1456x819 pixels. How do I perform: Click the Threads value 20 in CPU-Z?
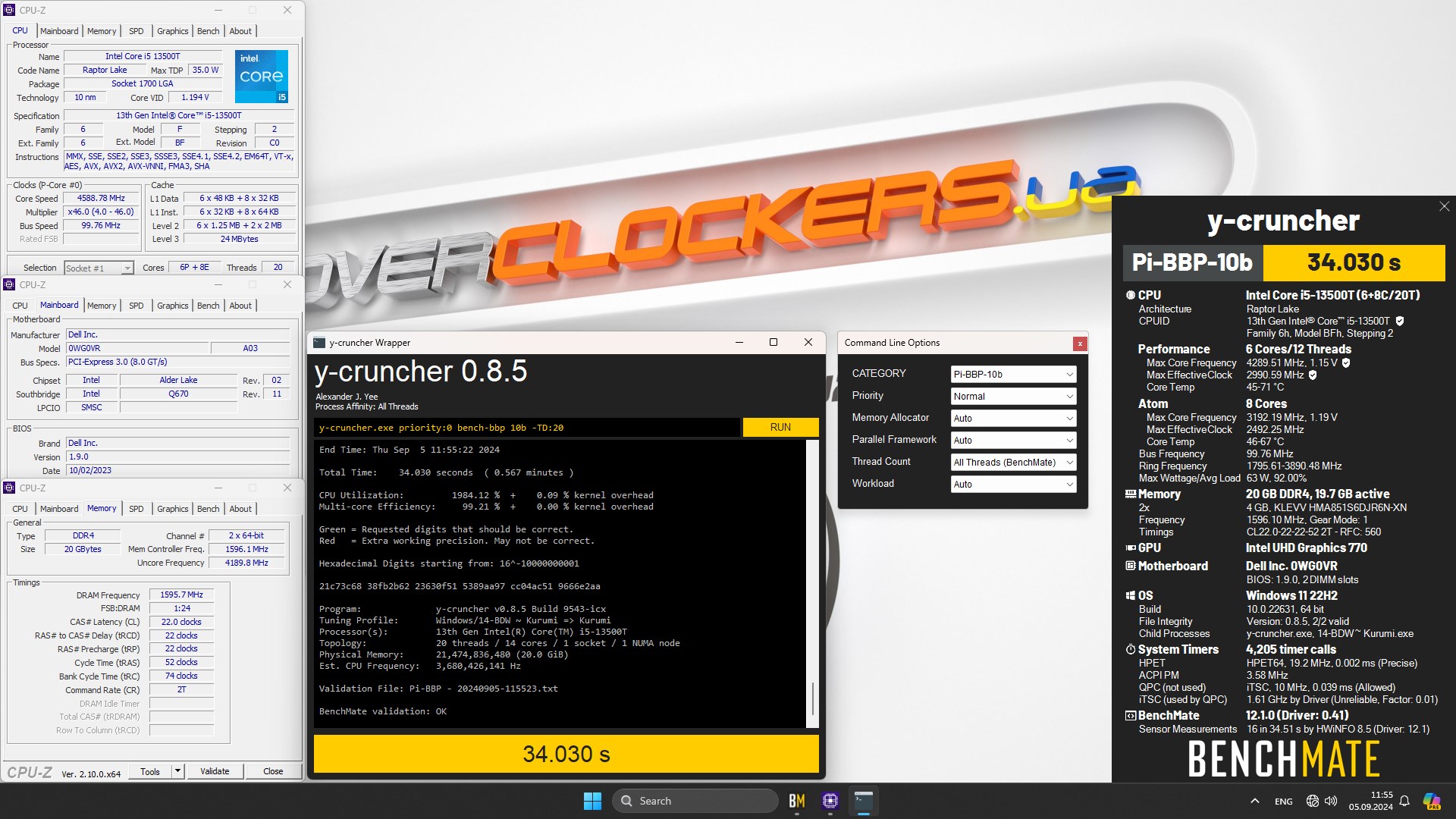pos(278,268)
